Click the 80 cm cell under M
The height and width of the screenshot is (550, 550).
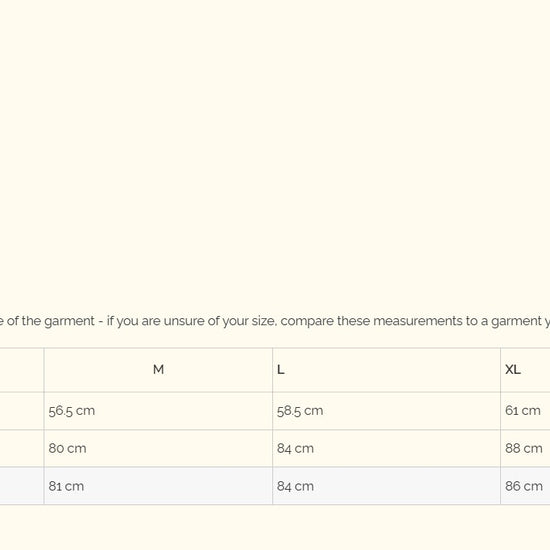click(158, 448)
